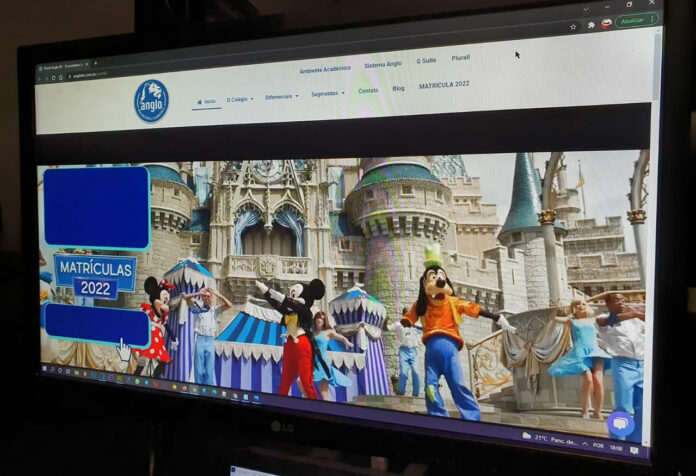Viewport: 696px width, 476px height.
Task: Expand the O Colégio dropdown menu
Action: (x=240, y=99)
